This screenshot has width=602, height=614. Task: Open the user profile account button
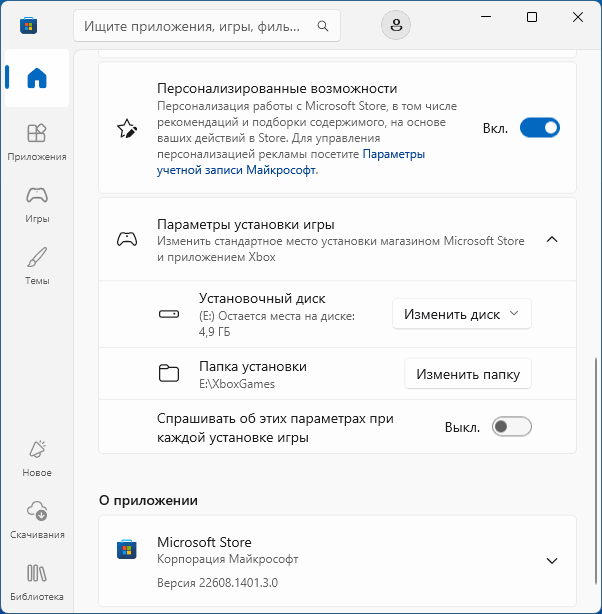tap(396, 25)
